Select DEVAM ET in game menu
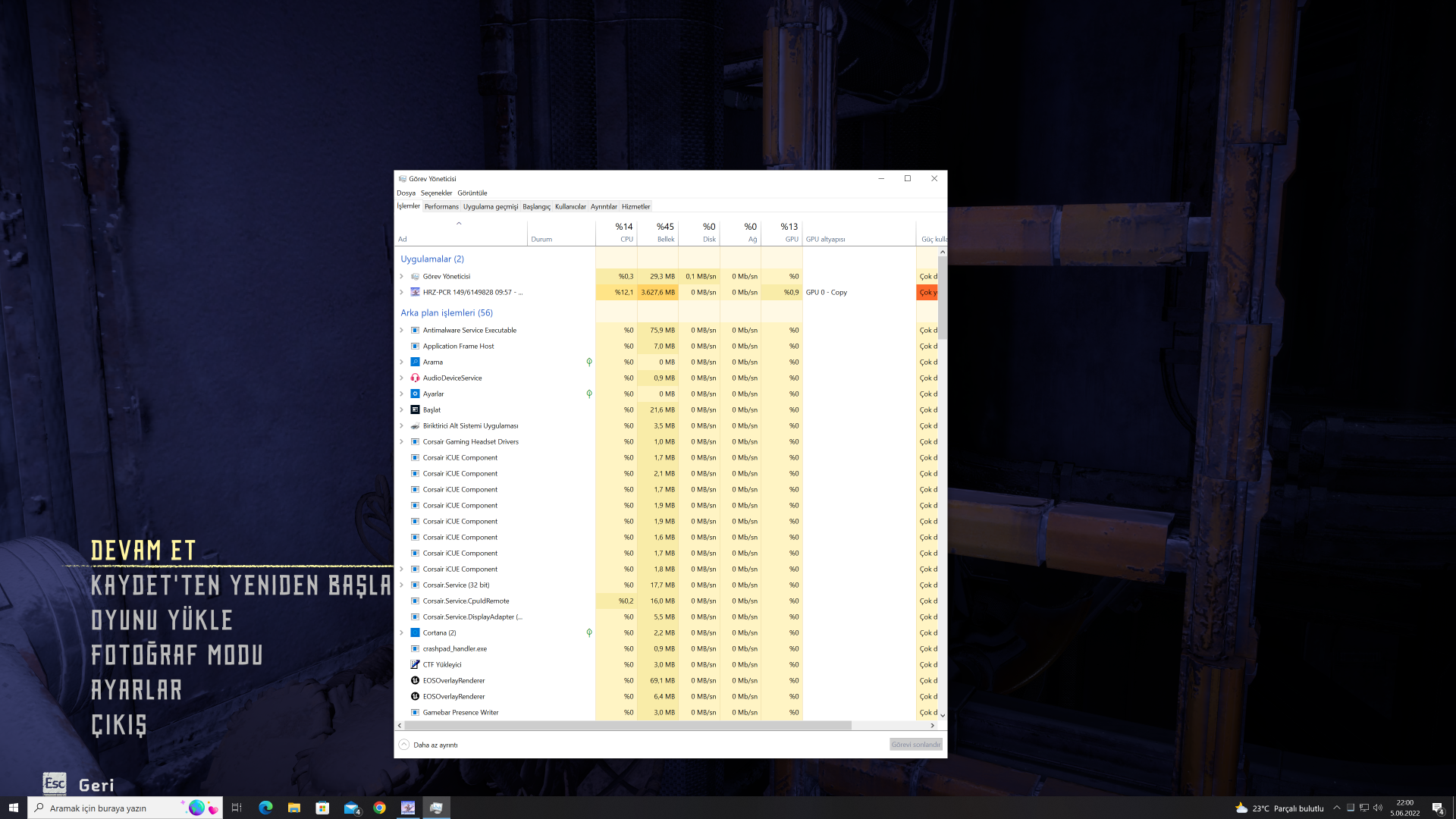1456x819 pixels. (x=143, y=551)
